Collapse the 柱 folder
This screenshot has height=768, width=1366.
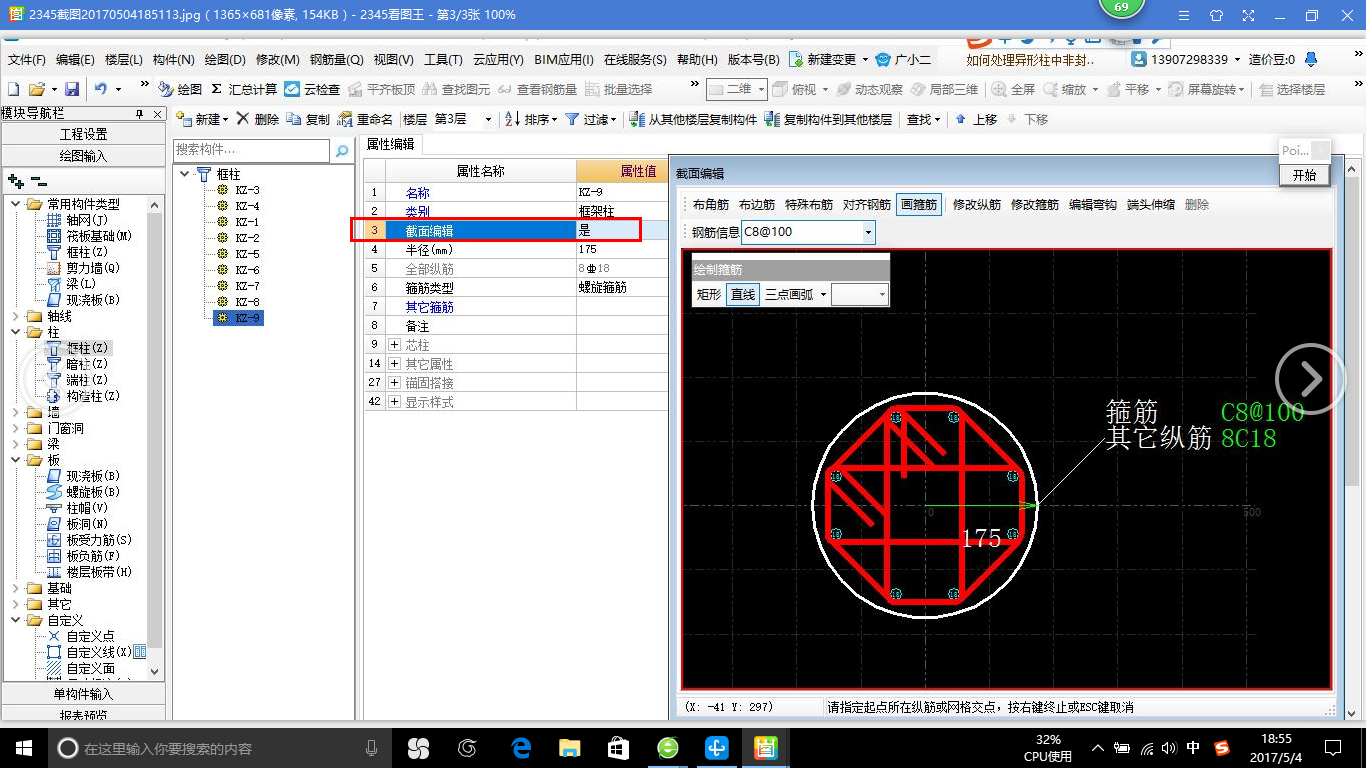[15, 332]
